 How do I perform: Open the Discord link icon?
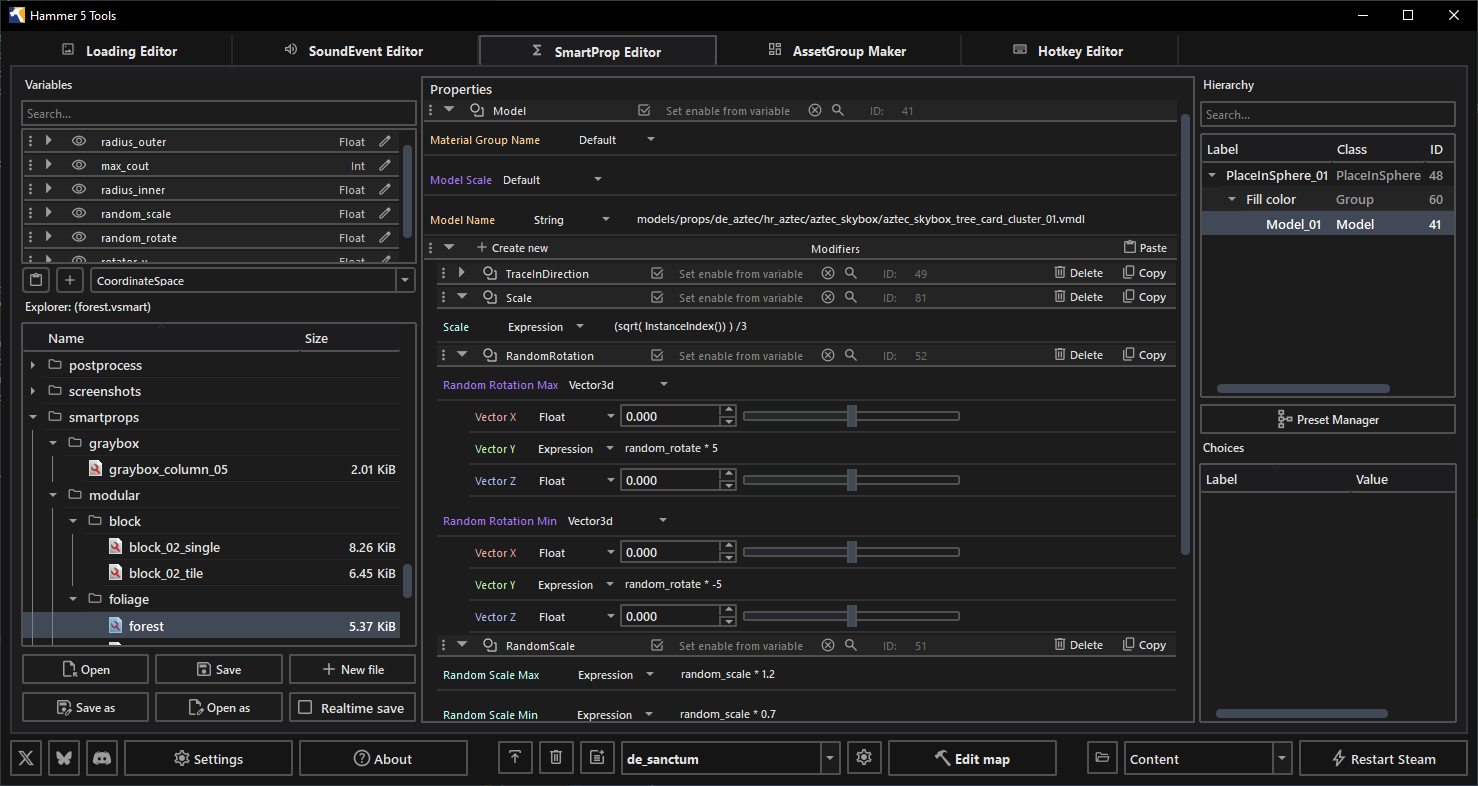pyautogui.click(x=102, y=759)
